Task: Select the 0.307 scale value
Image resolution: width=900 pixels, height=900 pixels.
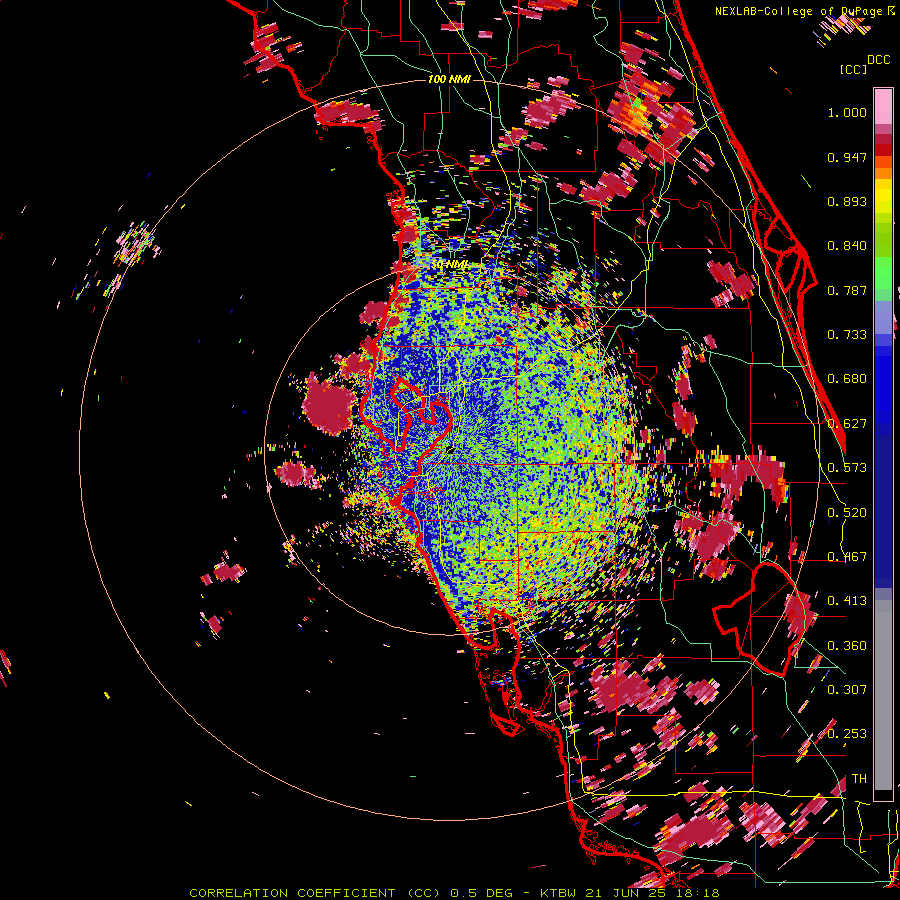Action: click(847, 689)
